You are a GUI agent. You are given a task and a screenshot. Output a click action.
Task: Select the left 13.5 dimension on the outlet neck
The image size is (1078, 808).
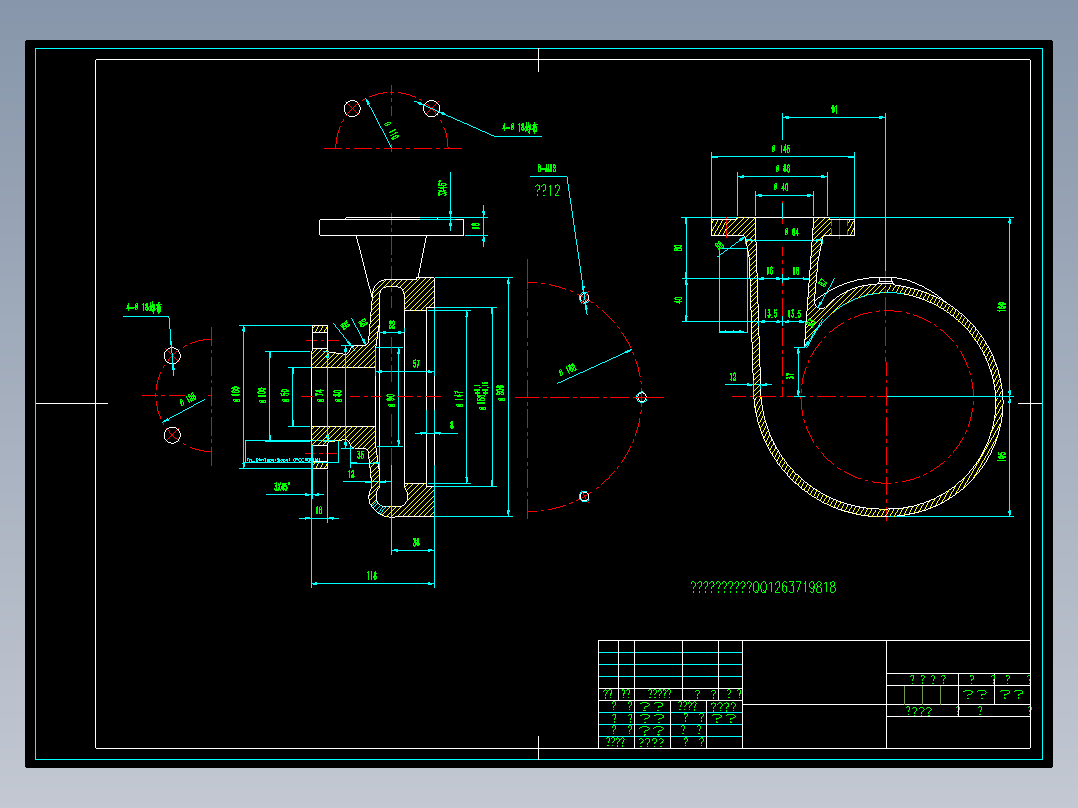[771, 314]
